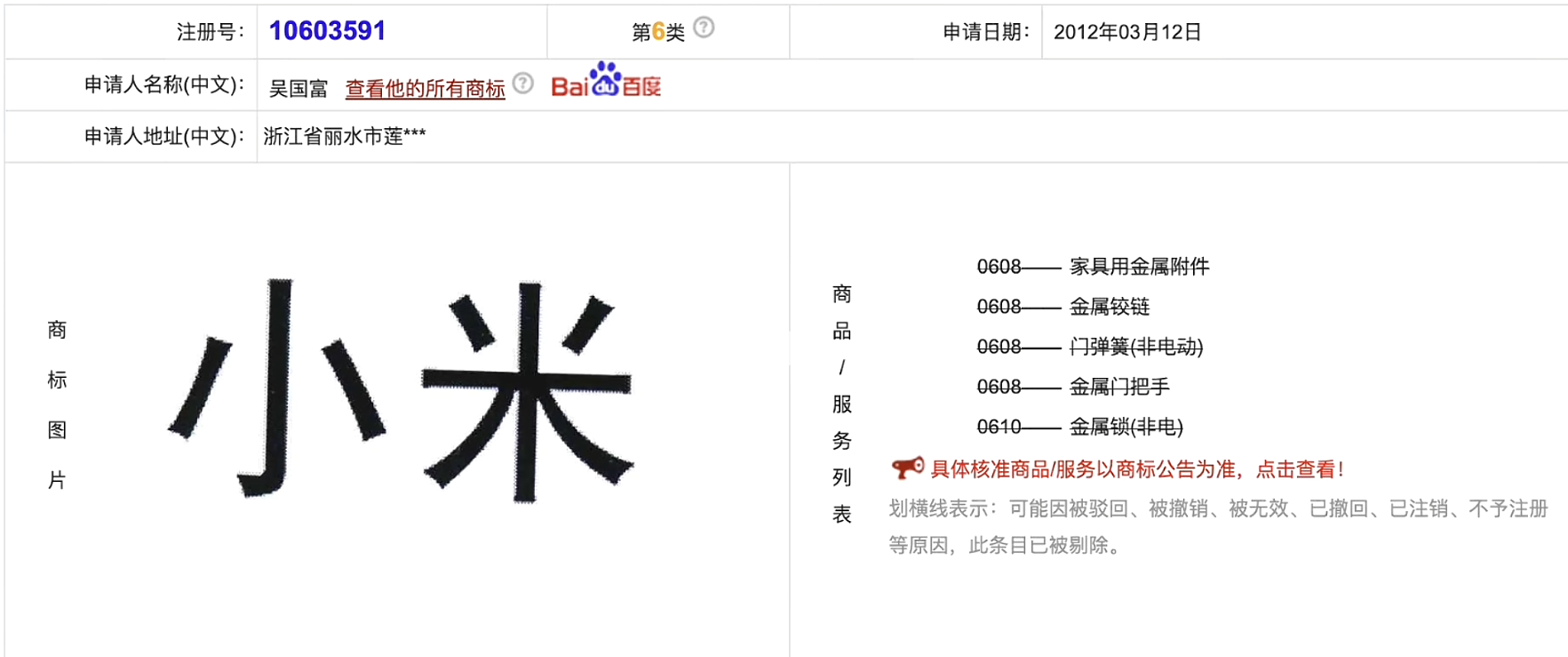This screenshot has height=657, width=1568.
Task: Click the 小米 trademark image
Action: coord(402,390)
